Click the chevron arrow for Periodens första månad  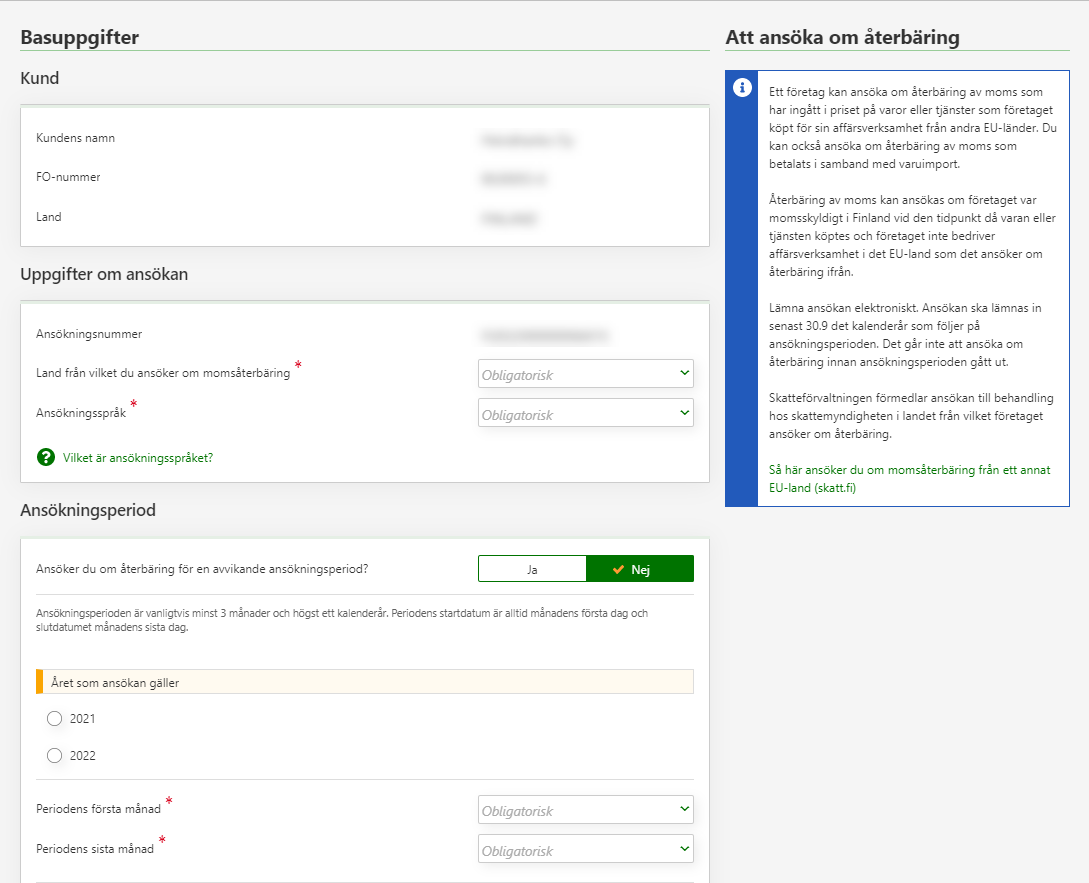coord(684,809)
